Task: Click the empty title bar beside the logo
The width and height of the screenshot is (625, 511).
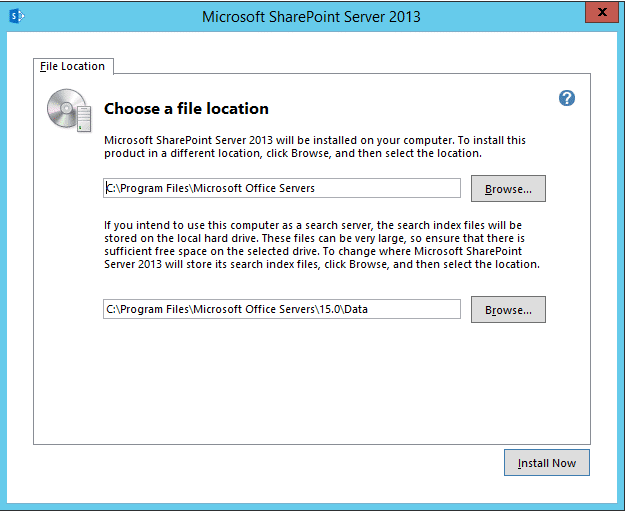Action: 110,16
